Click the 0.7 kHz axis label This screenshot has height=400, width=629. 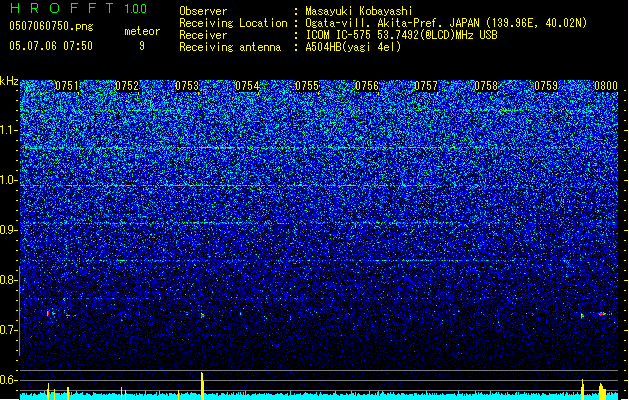pos(8,330)
